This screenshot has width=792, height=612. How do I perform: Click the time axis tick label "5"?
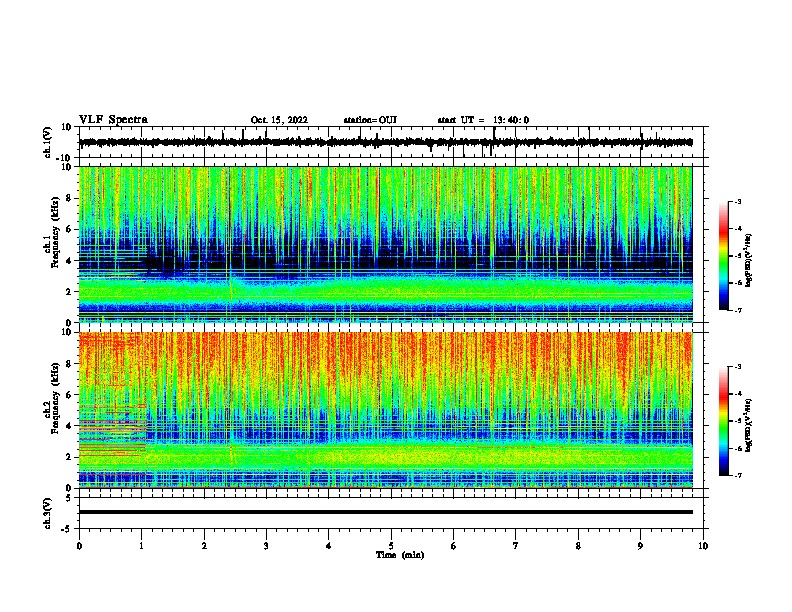click(391, 545)
